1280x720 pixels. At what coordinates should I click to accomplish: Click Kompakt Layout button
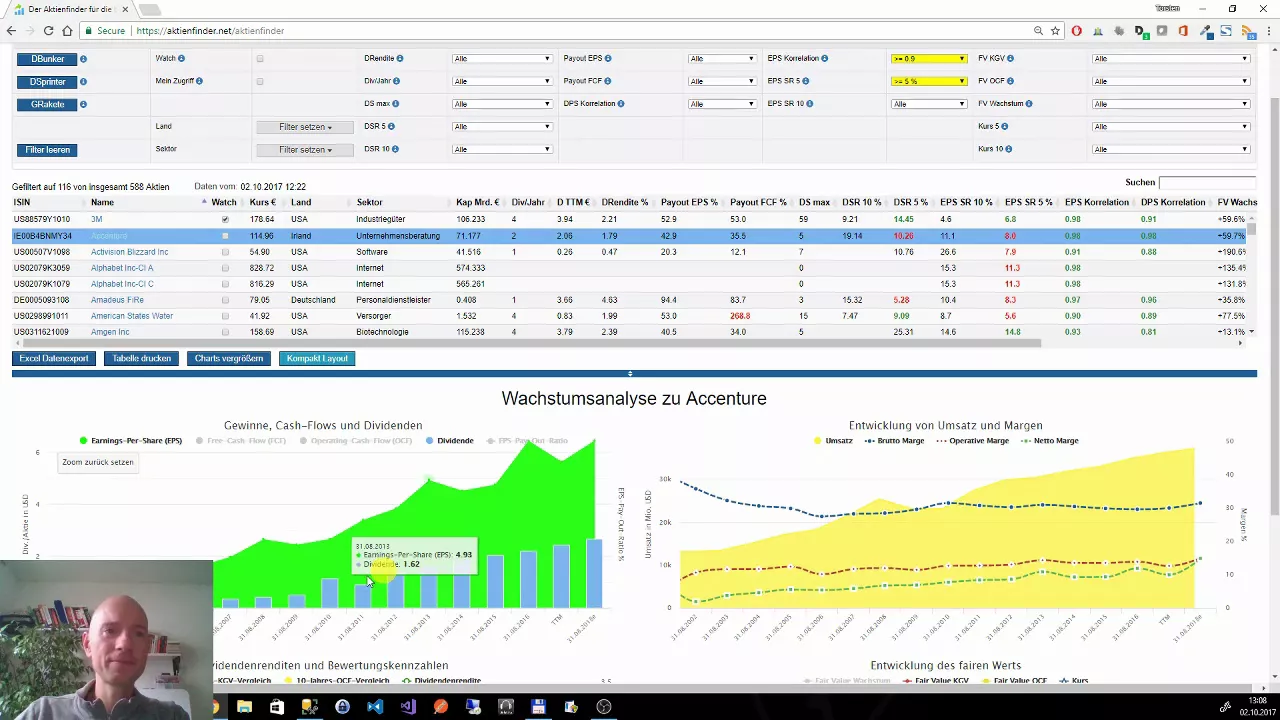pyautogui.click(x=318, y=358)
